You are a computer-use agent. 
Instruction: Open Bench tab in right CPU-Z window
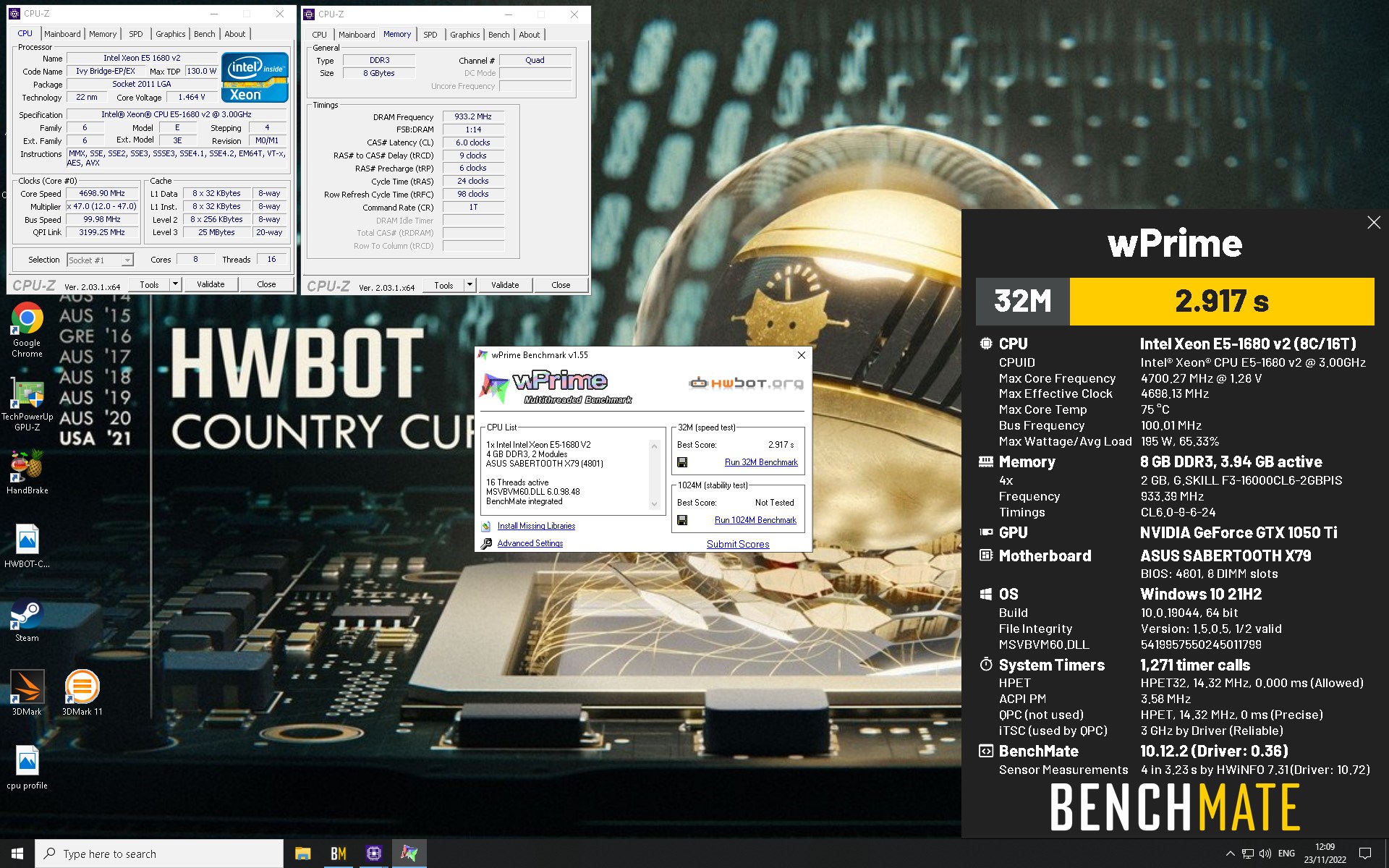click(499, 35)
